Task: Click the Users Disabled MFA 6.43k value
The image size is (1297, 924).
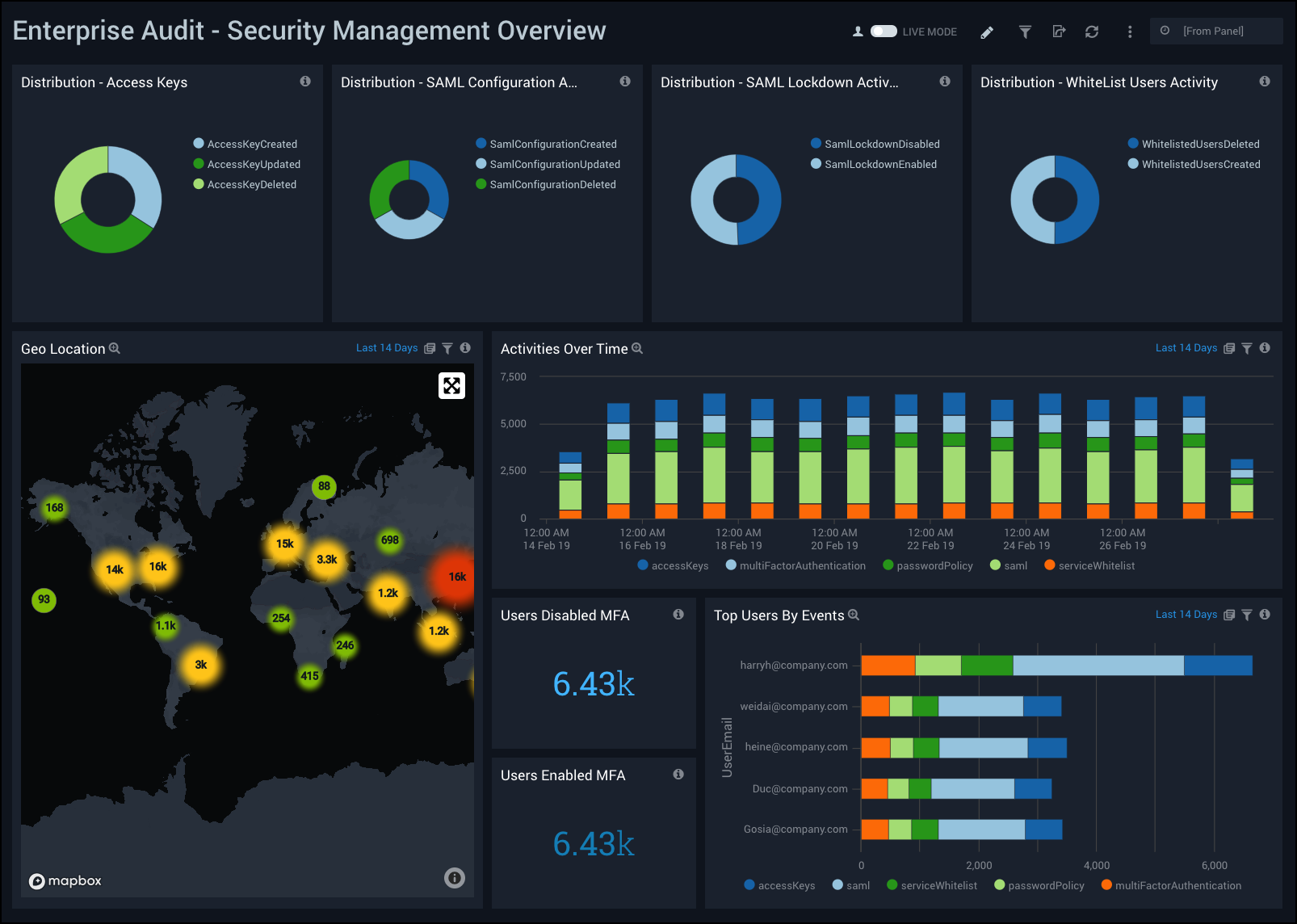Action: (x=594, y=684)
